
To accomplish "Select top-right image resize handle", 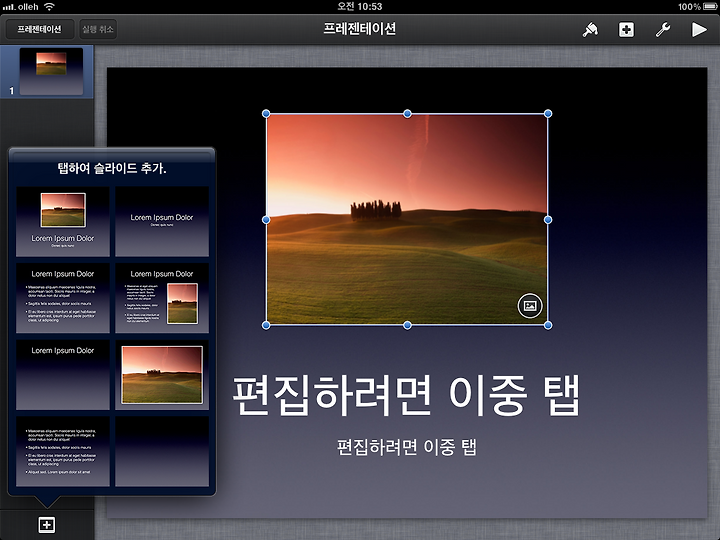I will click(548, 113).
